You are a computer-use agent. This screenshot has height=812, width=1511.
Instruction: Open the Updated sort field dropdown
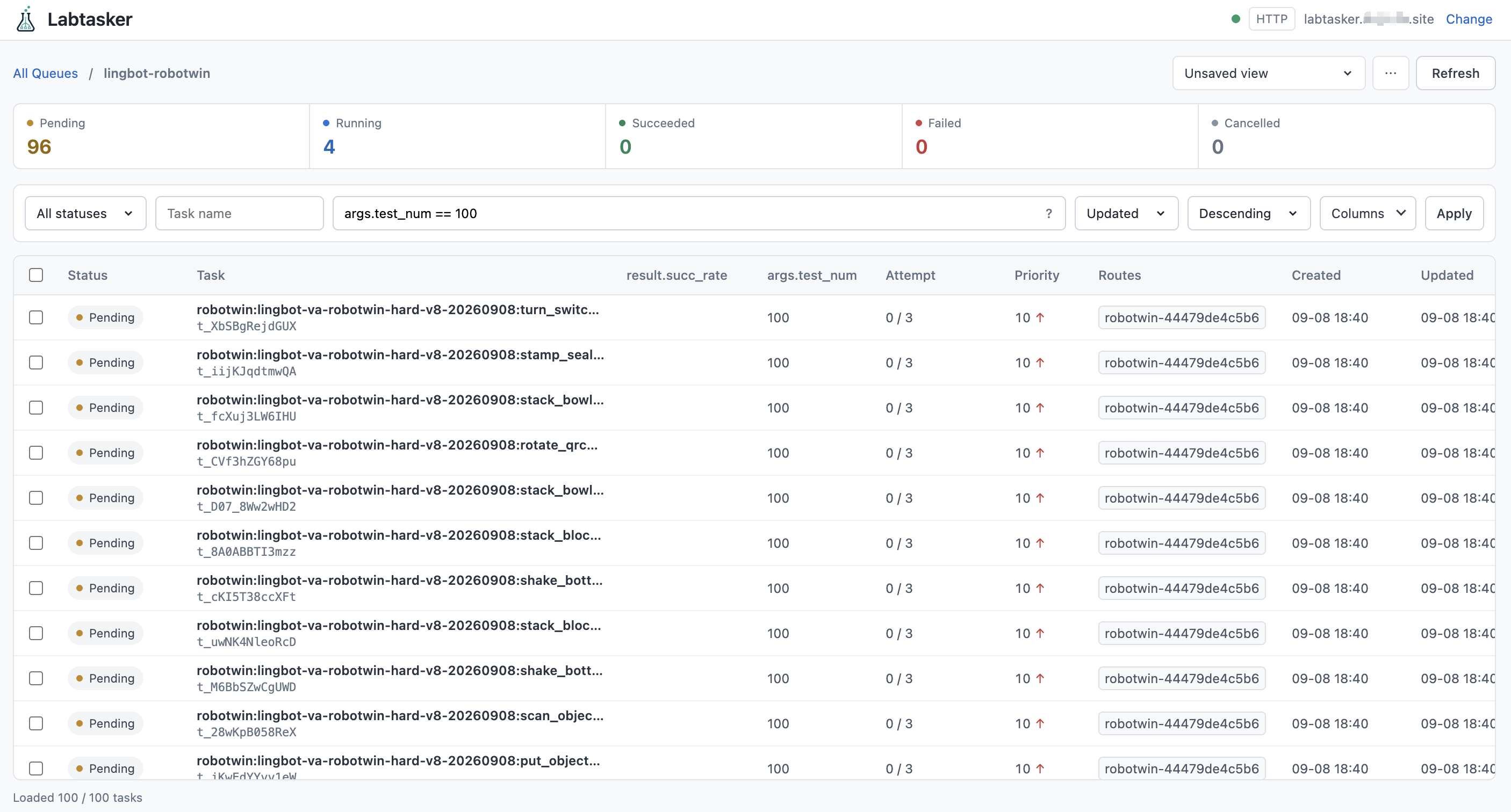(1126, 213)
